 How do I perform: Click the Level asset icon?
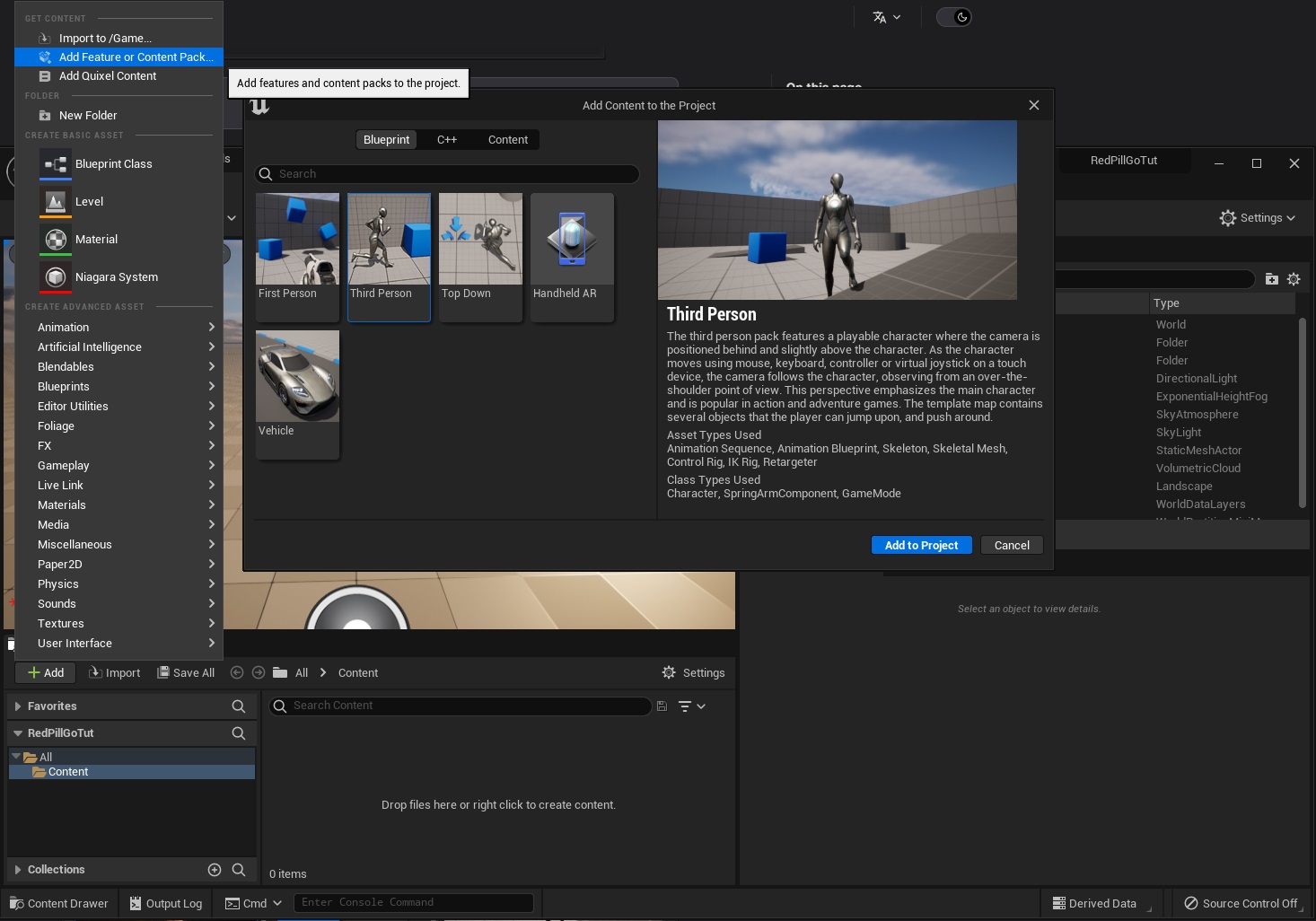click(56, 202)
